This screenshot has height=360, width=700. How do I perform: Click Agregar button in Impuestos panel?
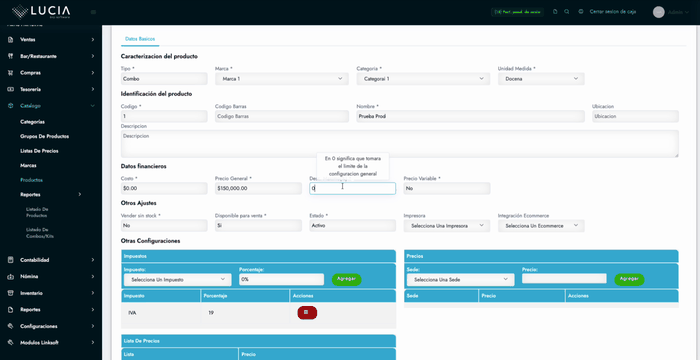(x=346, y=279)
